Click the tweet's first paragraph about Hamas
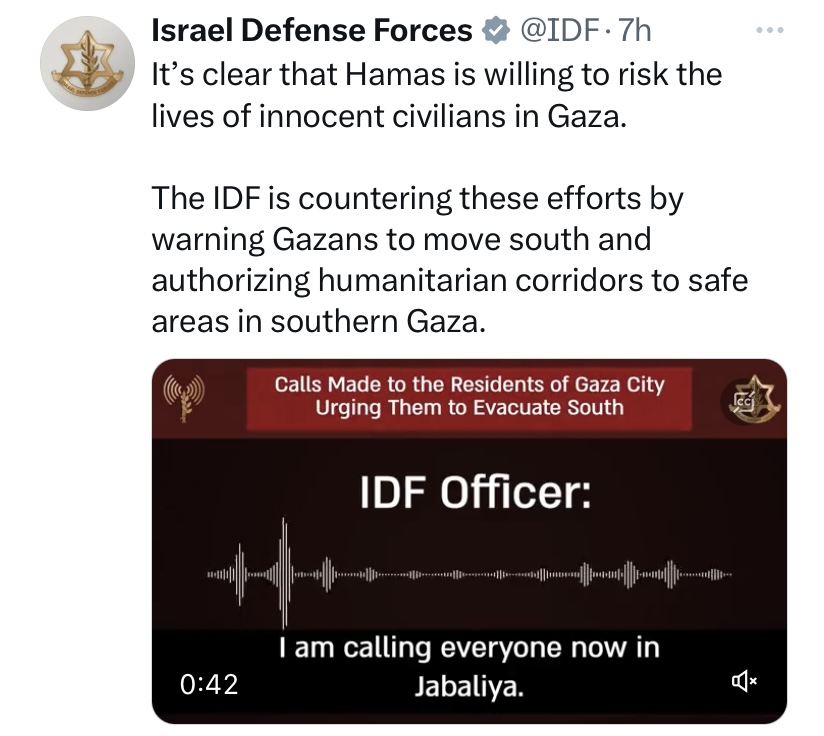Image resolution: width=824 pixels, height=736 pixels. pyautogui.click(x=435, y=96)
